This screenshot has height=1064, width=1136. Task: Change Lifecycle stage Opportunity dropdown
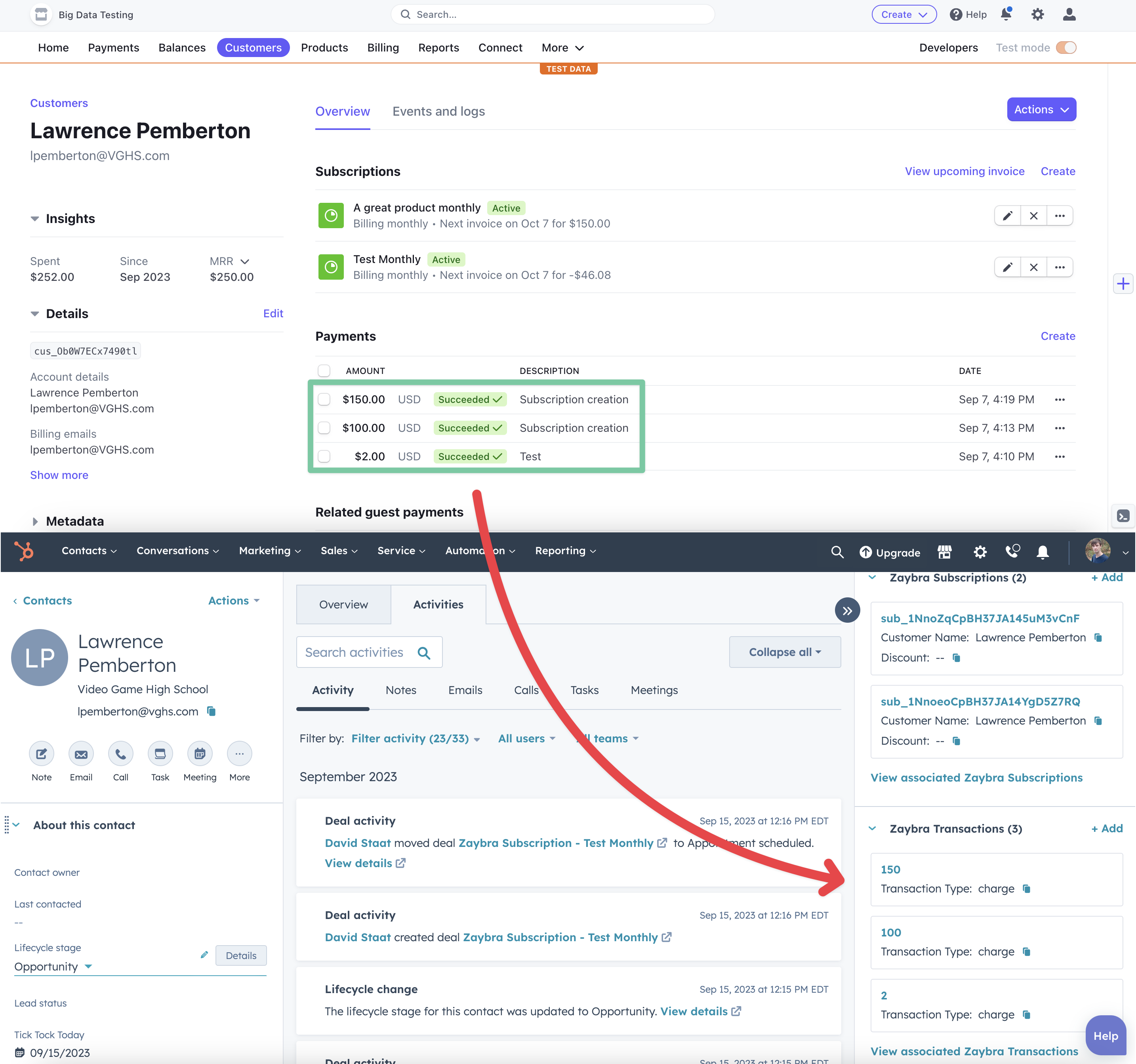tap(53, 967)
